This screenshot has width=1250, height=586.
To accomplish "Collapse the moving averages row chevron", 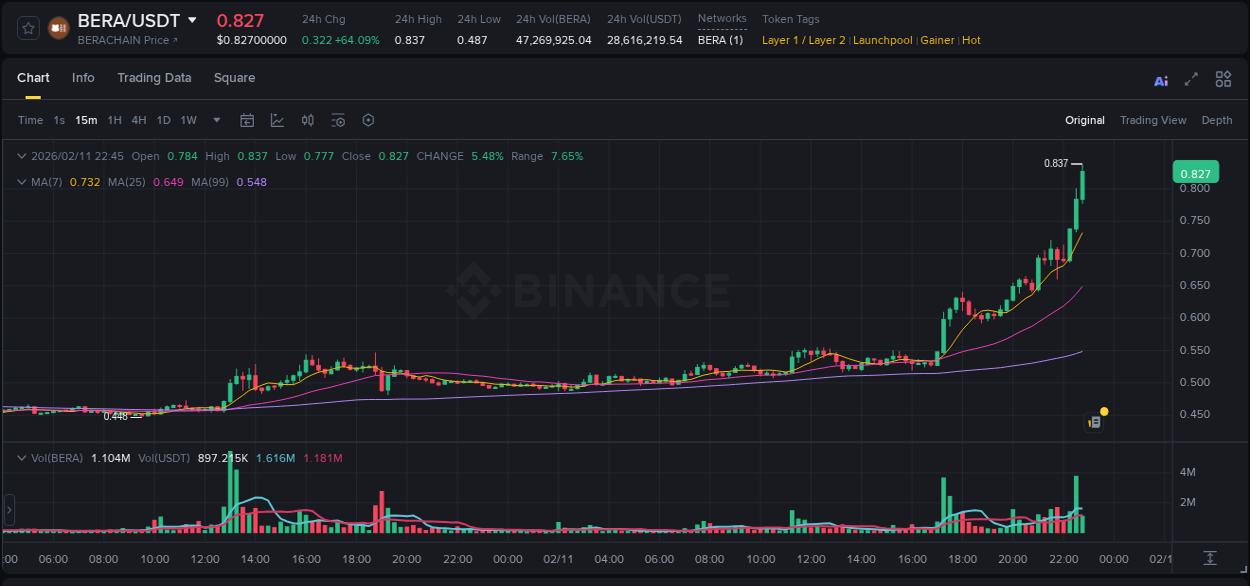I will [x=21, y=182].
